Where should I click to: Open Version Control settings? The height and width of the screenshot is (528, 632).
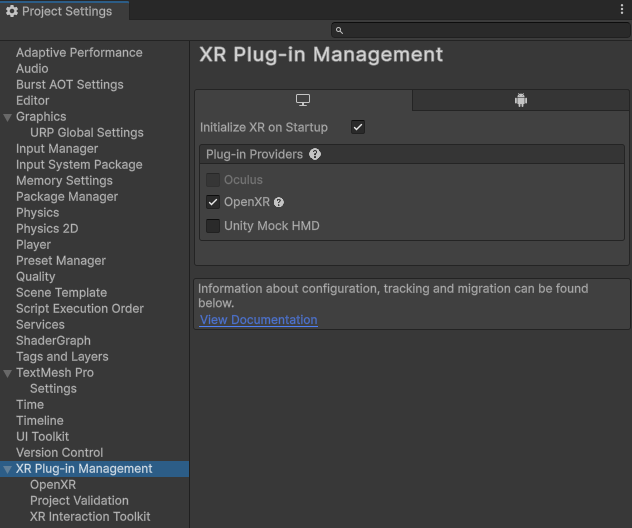click(x=59, y=452)
